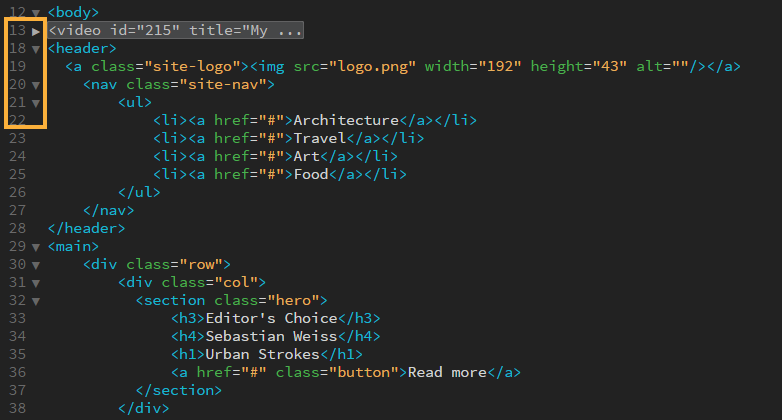Image resolution: width=782 pixels, height=420 pixels.
Task: Click the Food text on line 25
Action: click(x=310, y=175)
